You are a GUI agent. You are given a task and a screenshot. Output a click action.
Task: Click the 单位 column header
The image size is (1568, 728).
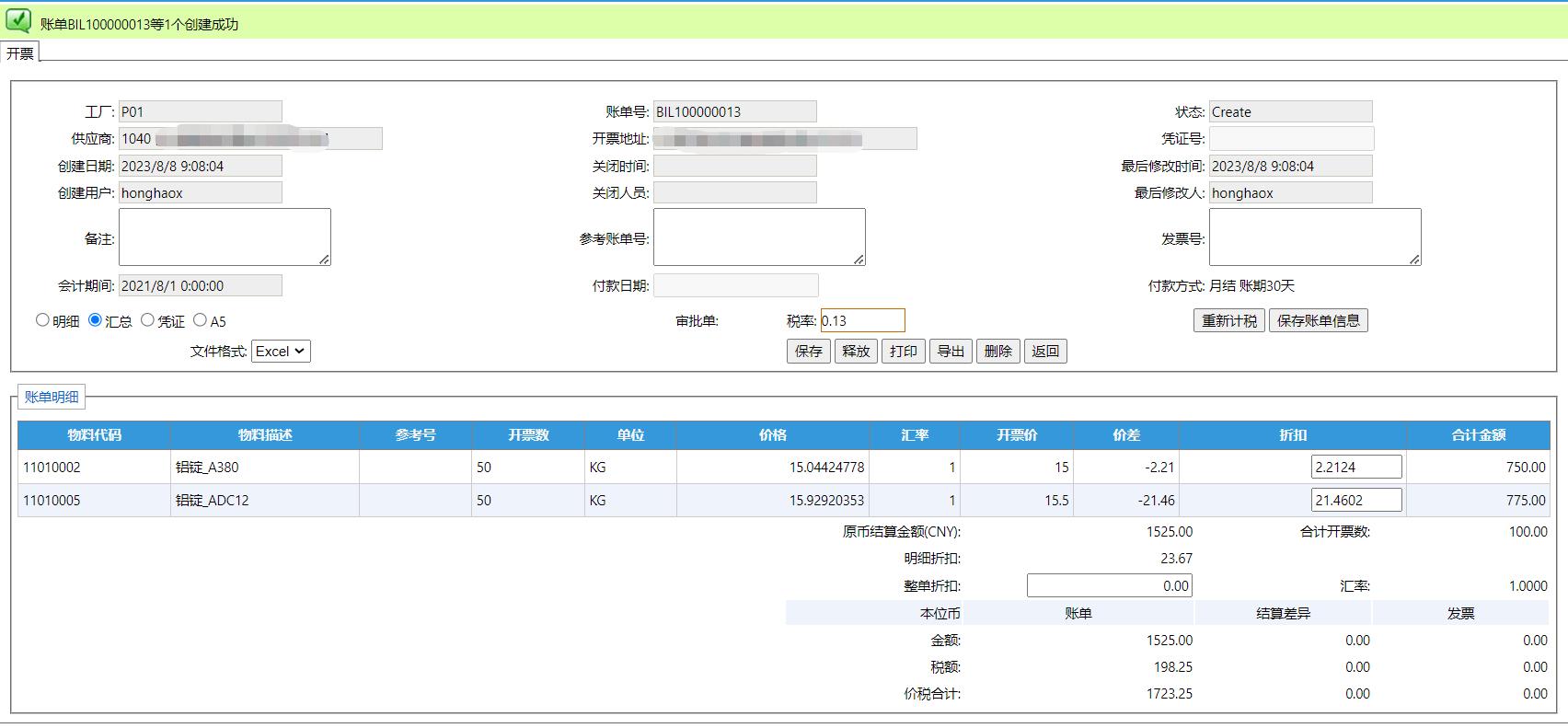[630, 434]
